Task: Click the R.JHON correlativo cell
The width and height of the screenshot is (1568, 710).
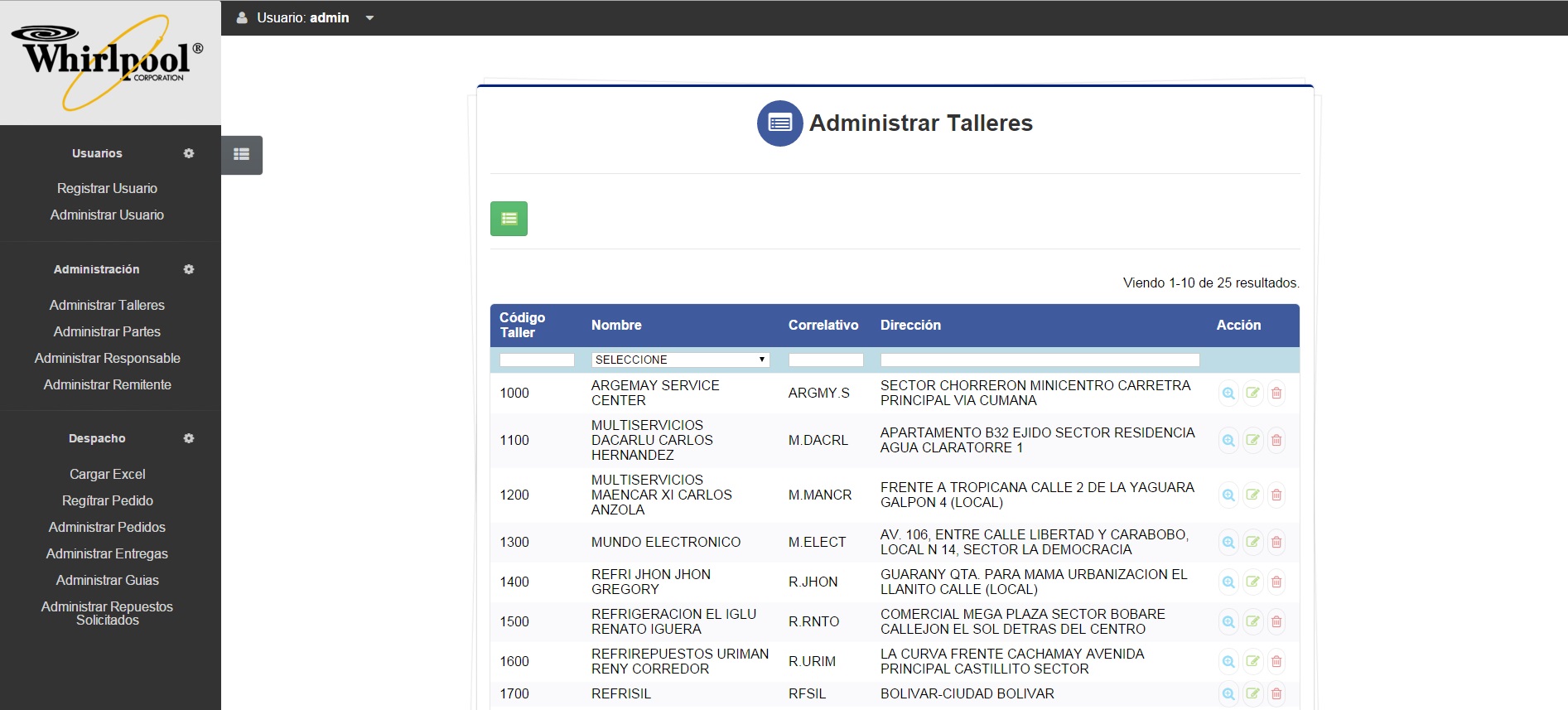Action: [813, 582]
